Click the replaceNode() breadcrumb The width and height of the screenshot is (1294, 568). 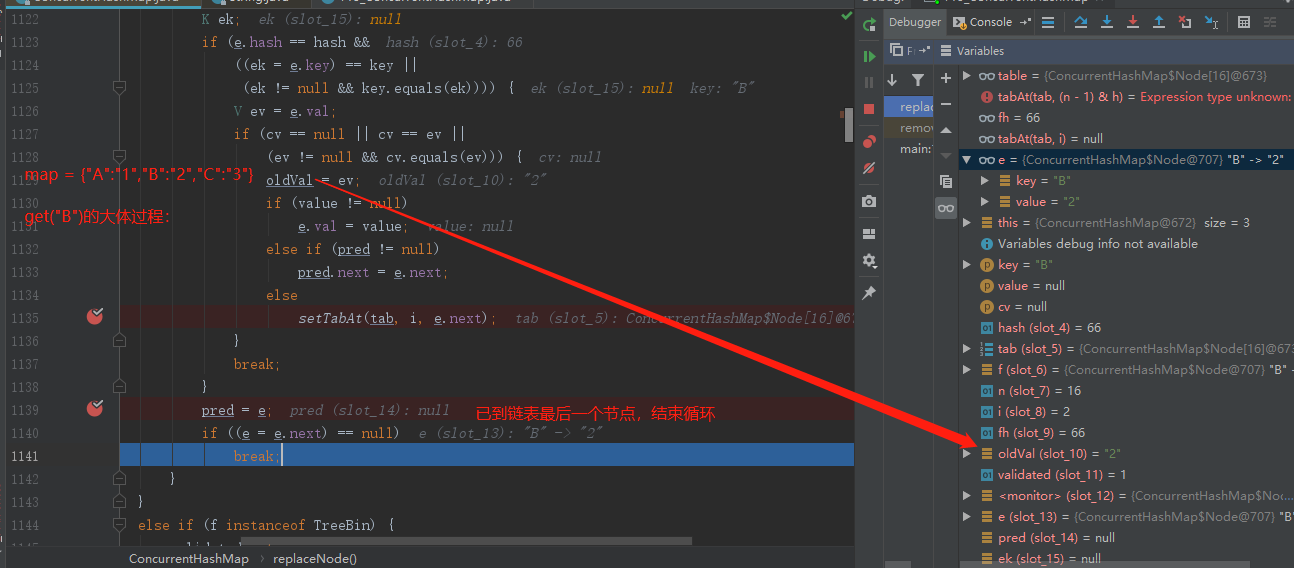[315, 559]
